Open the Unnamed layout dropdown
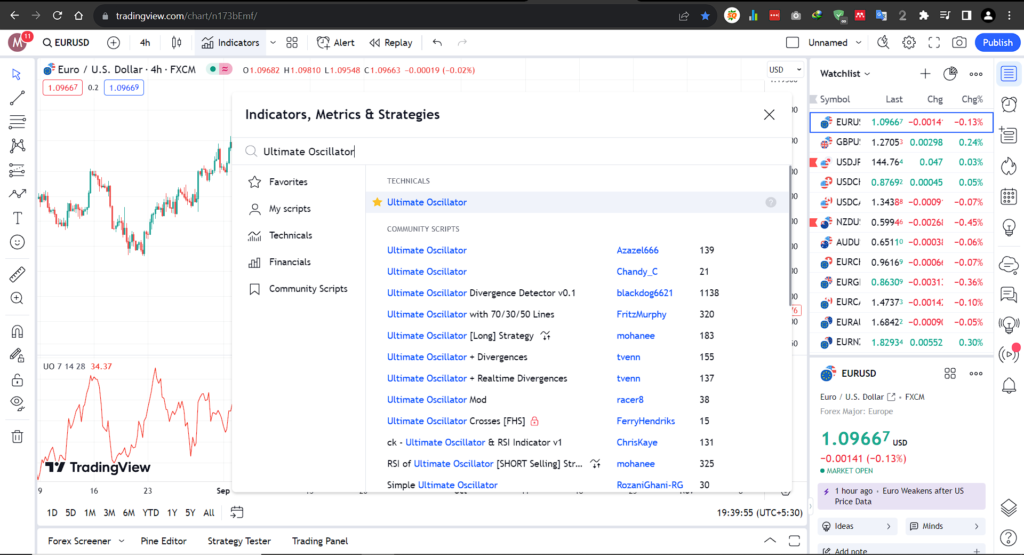1024x555 pixels. pyautogui.click(x=834, y=43)
